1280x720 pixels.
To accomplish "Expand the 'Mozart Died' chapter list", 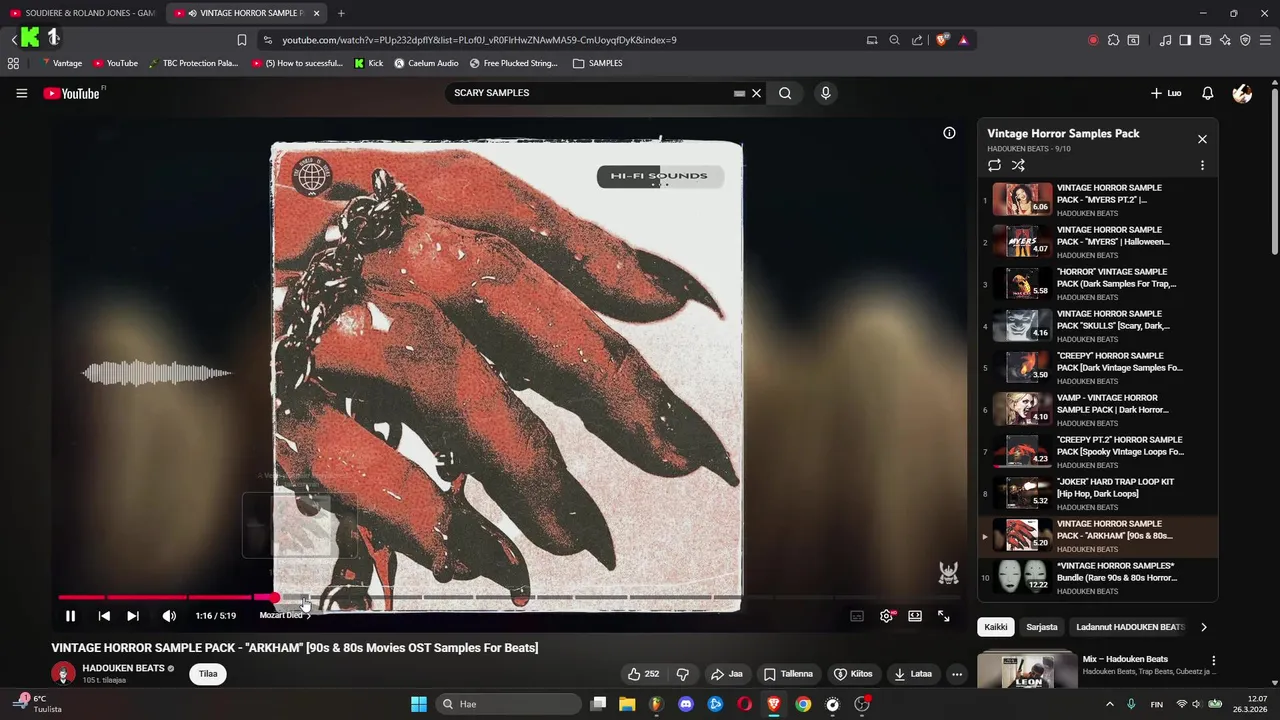I will pos(285,616).
